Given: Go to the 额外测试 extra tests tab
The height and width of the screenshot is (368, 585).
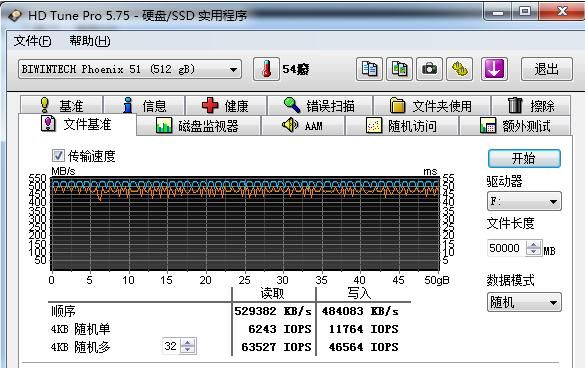Looking at the screenshot, I should 515,126.
